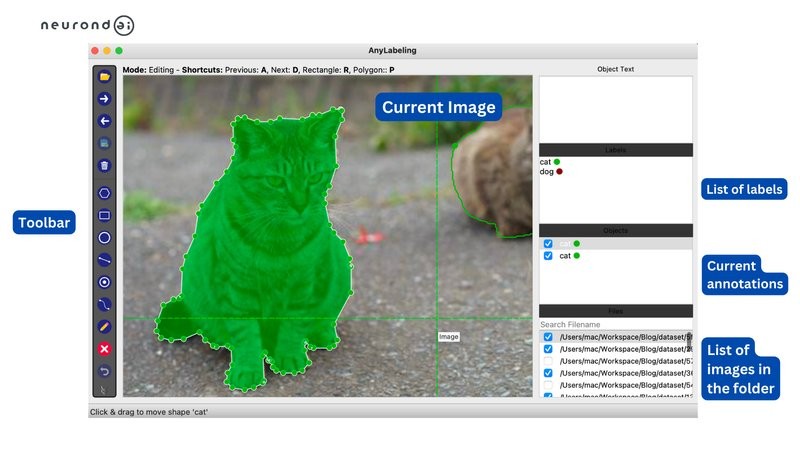
Task: Click green dot of second cat object
Action: (x=577, y=256)
